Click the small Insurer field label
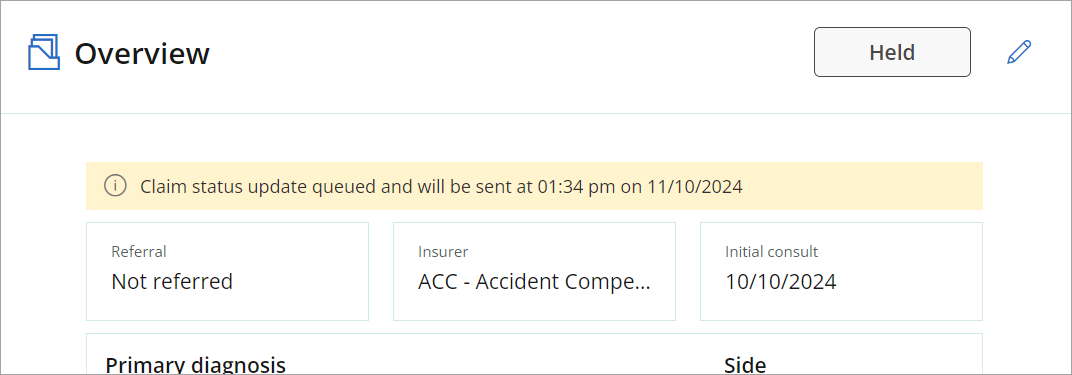Screen dimensions: 1072x375 coord(443,251)
